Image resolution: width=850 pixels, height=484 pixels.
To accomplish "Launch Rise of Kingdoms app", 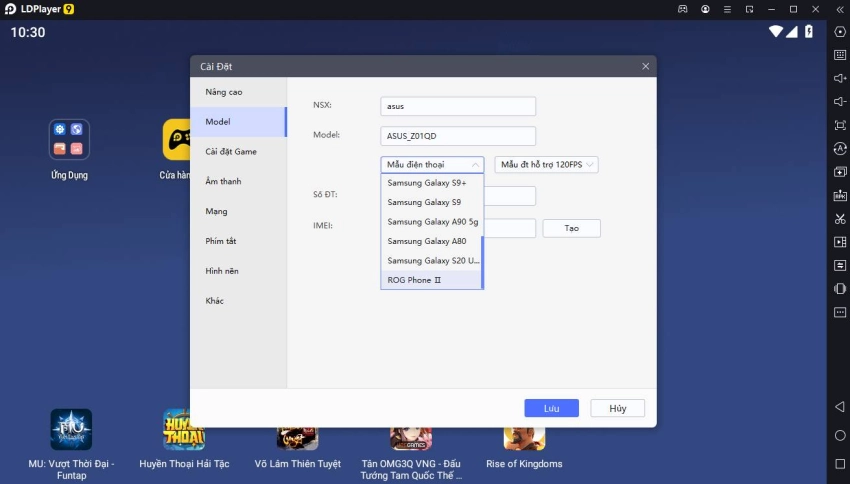I will [x=524, y=439].
